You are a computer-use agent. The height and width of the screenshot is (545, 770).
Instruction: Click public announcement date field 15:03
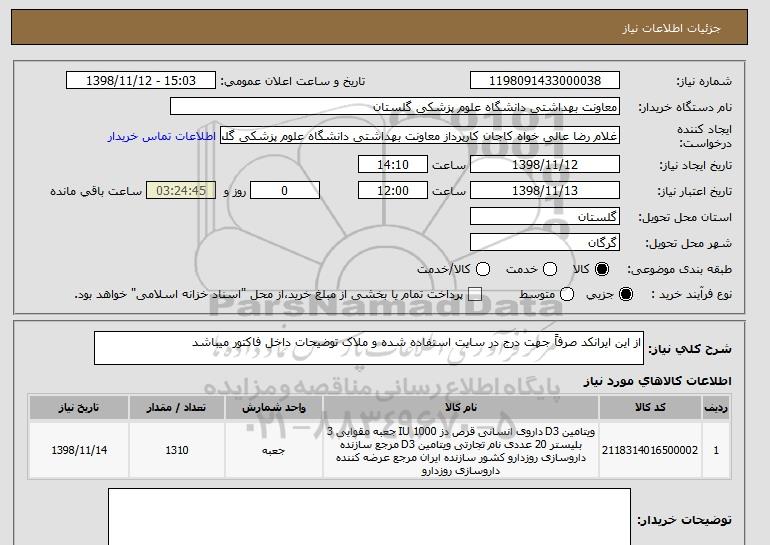point(141,81)
